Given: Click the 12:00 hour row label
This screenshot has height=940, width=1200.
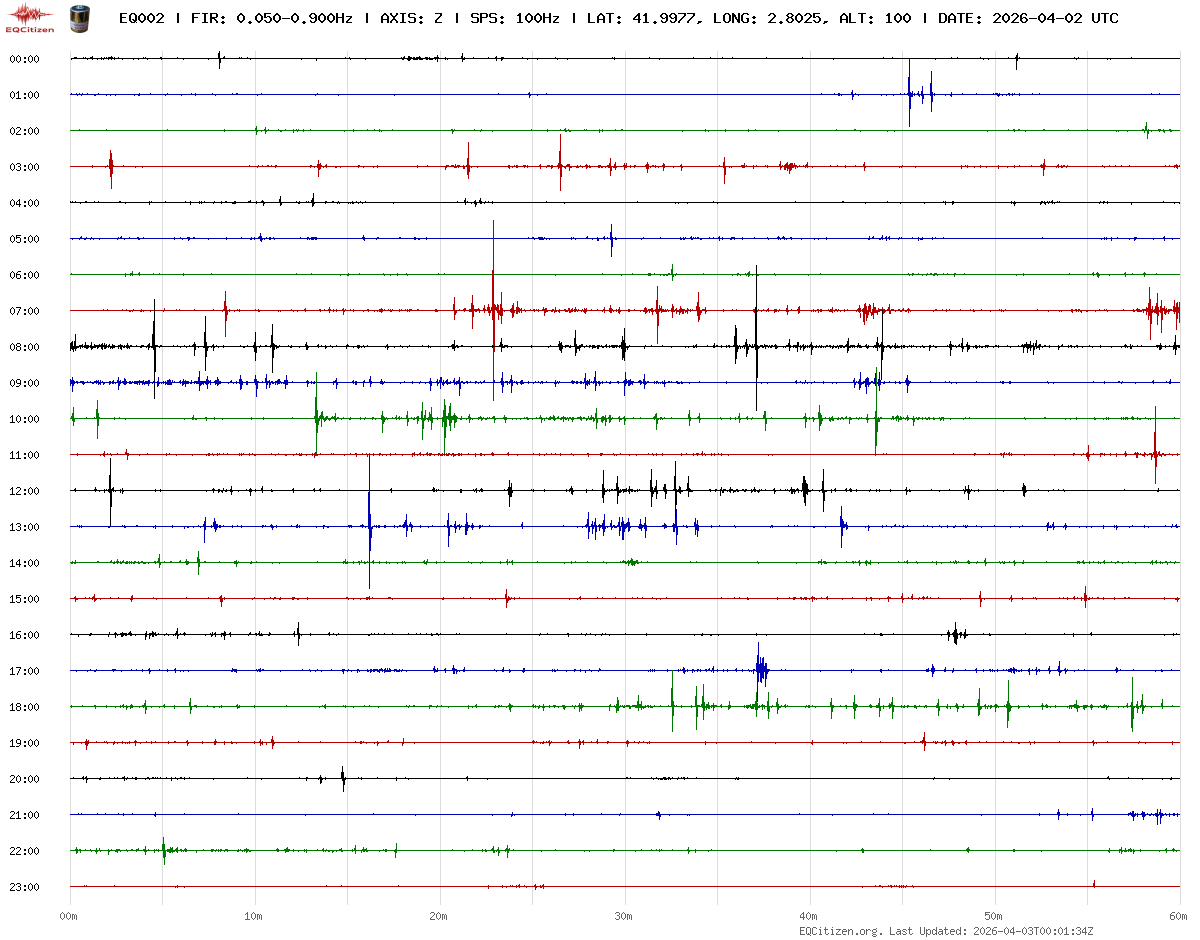Looking at the screenshot, I should click(24, 491).
